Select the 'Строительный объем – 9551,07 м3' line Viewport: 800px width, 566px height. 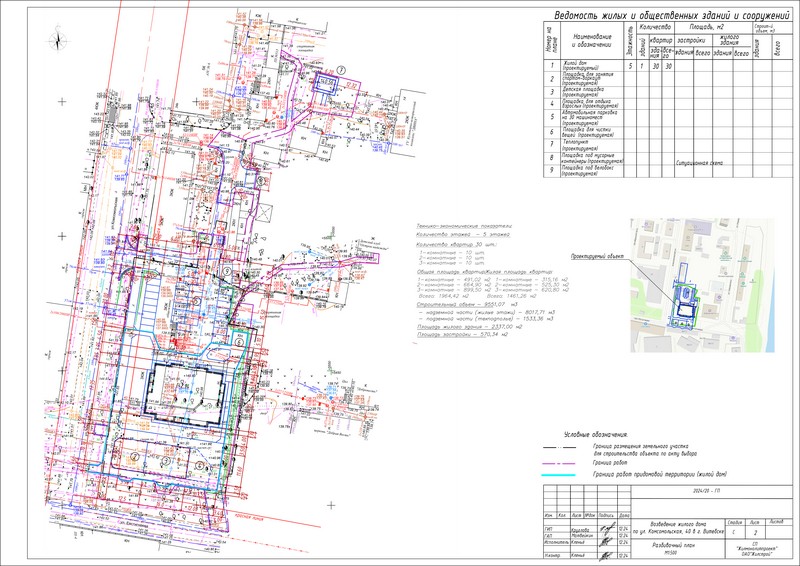point(467,304)
